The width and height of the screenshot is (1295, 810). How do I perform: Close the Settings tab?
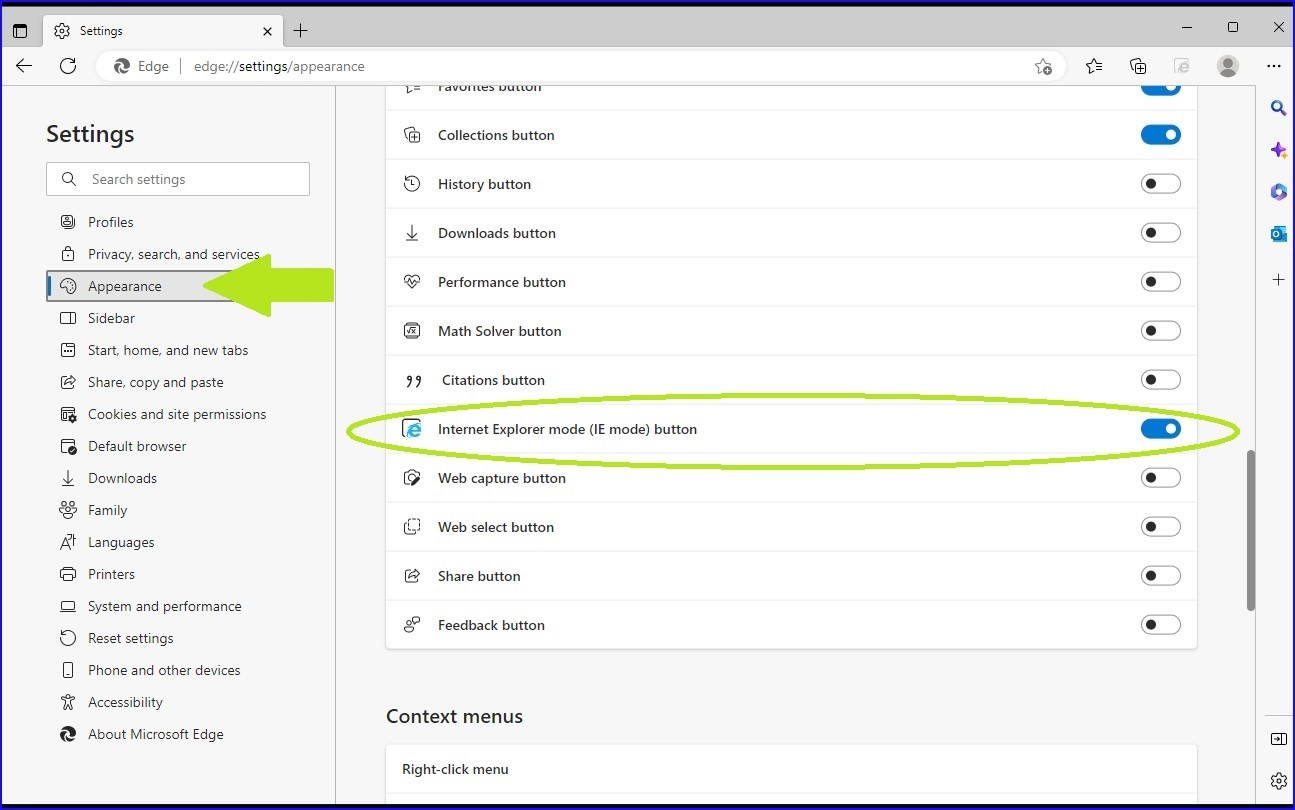coord(267,31)
